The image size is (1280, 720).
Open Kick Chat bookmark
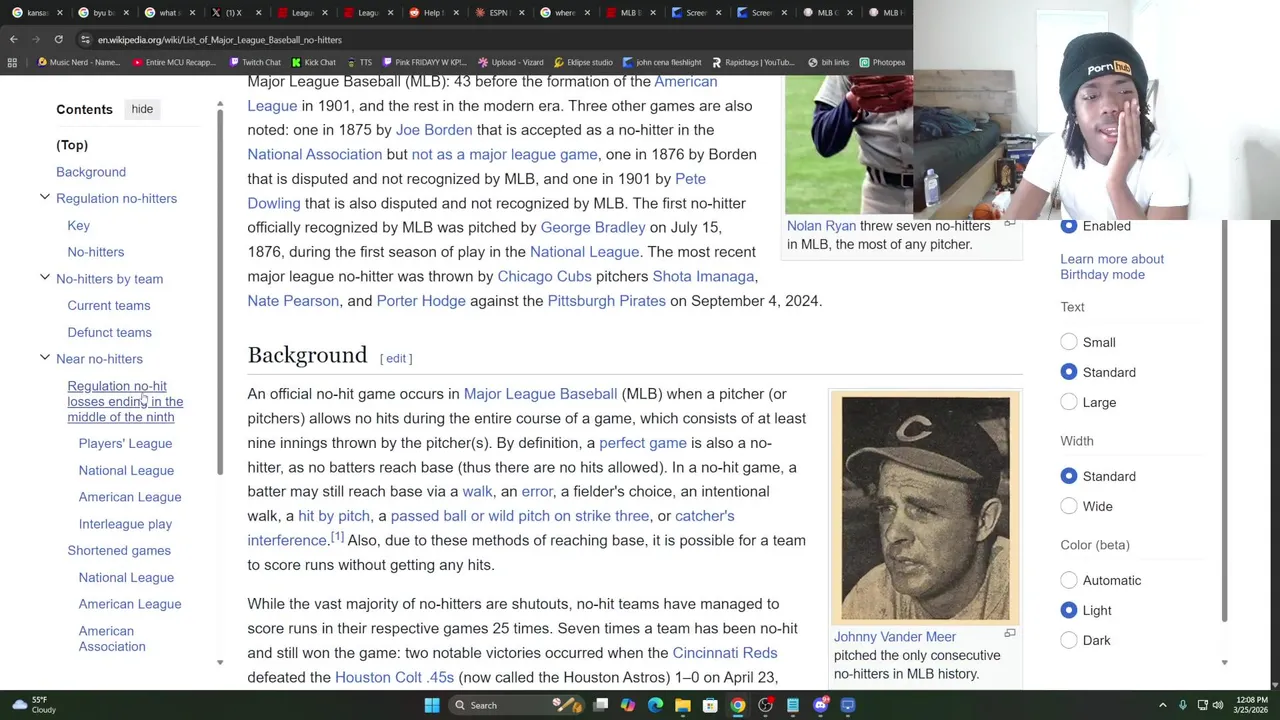click(x=313, y=62)
